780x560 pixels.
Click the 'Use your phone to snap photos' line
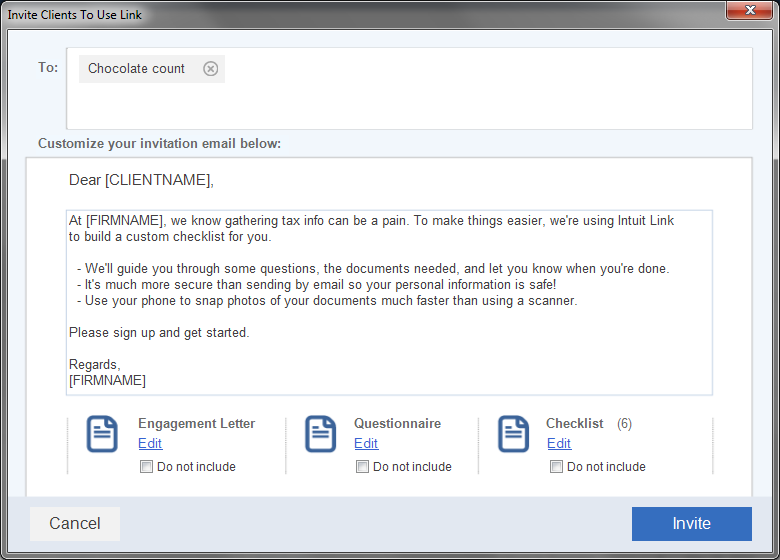pos(327,301)
